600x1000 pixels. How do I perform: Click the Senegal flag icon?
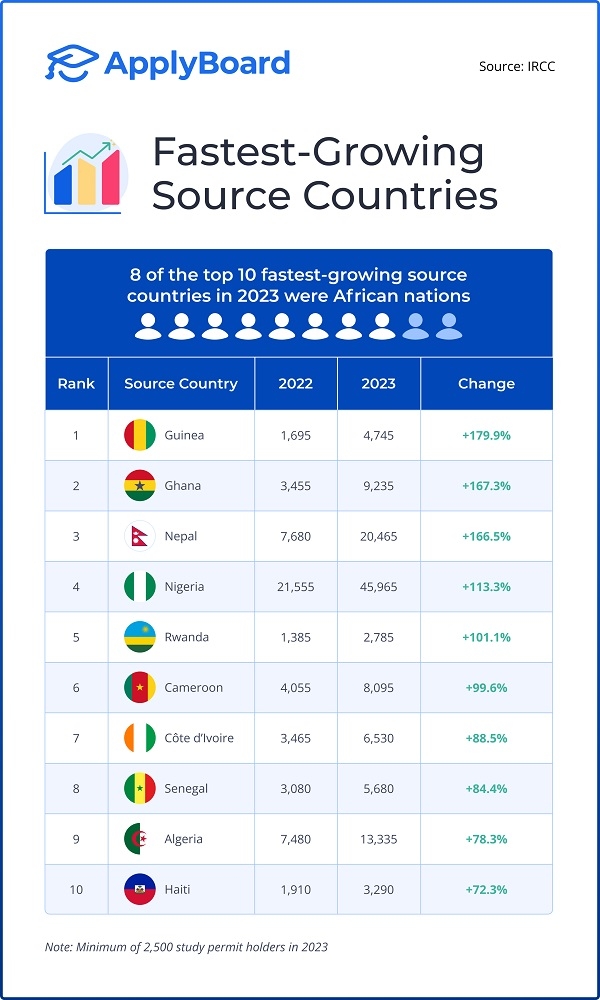[x=140, y=788]
